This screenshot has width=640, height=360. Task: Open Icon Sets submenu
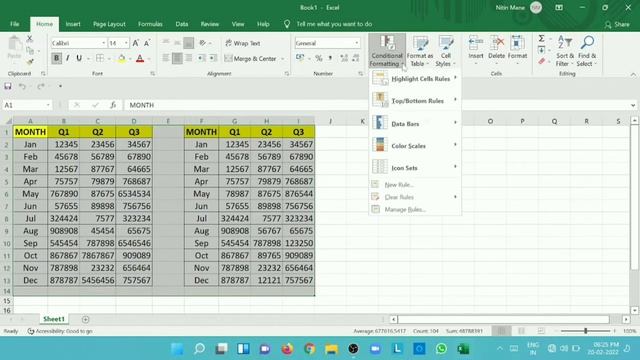[415, 167]
